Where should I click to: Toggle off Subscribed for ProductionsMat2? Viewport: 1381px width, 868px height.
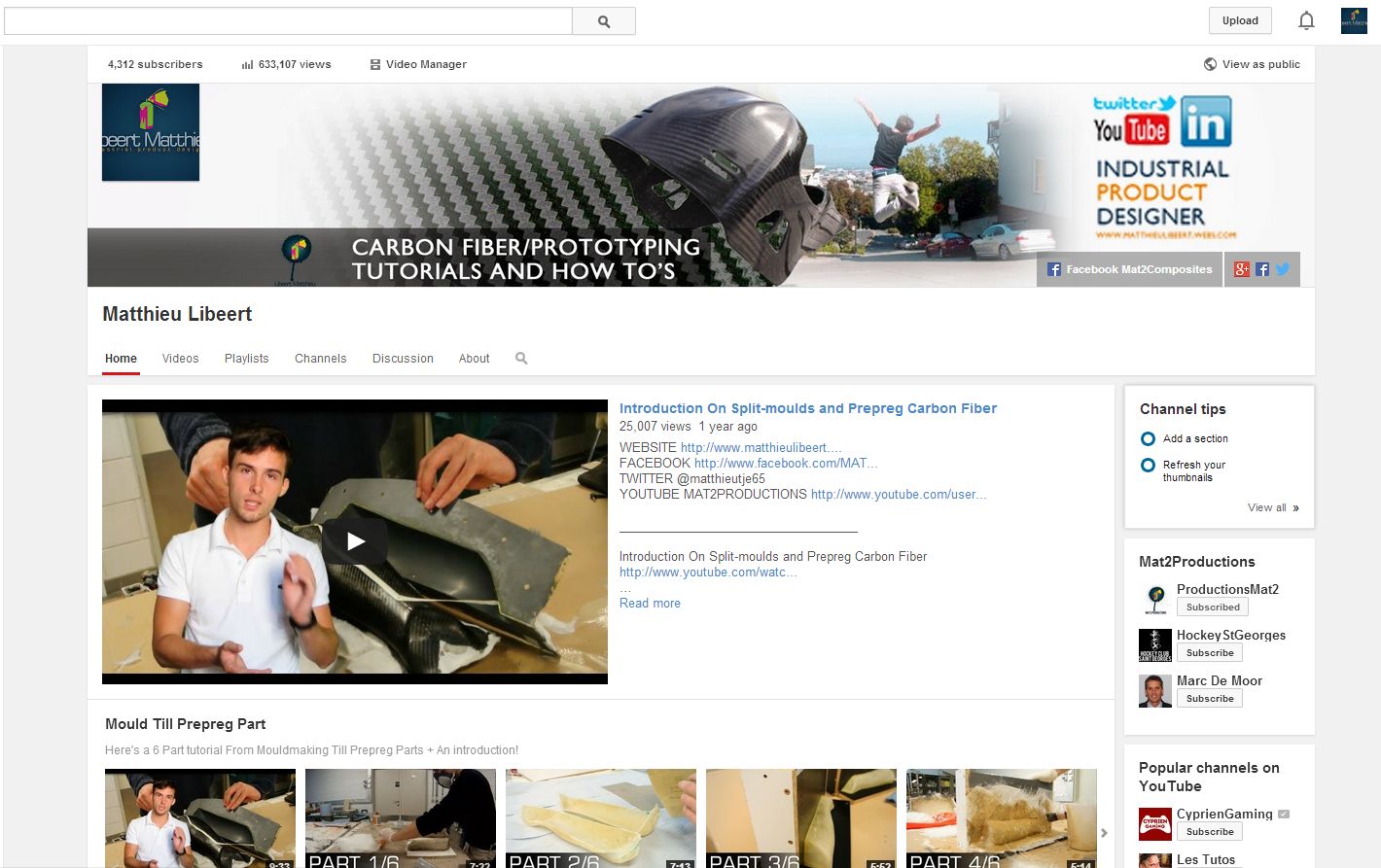pos(1212,607)
